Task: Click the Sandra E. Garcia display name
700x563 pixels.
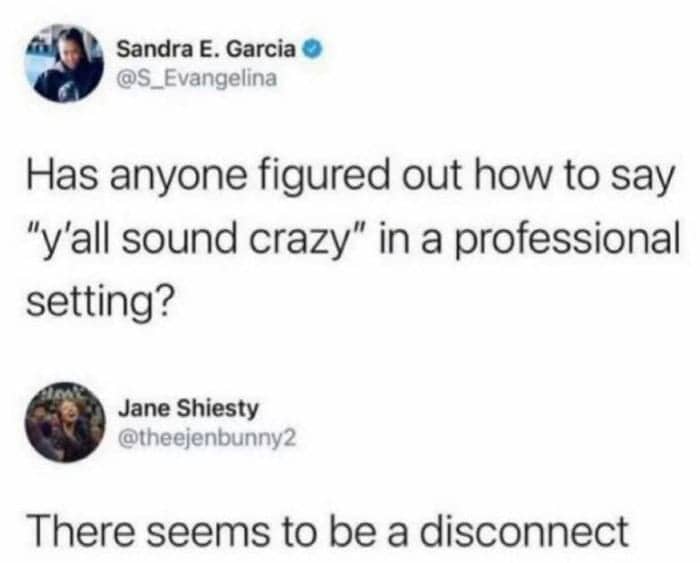Action: 206,50
